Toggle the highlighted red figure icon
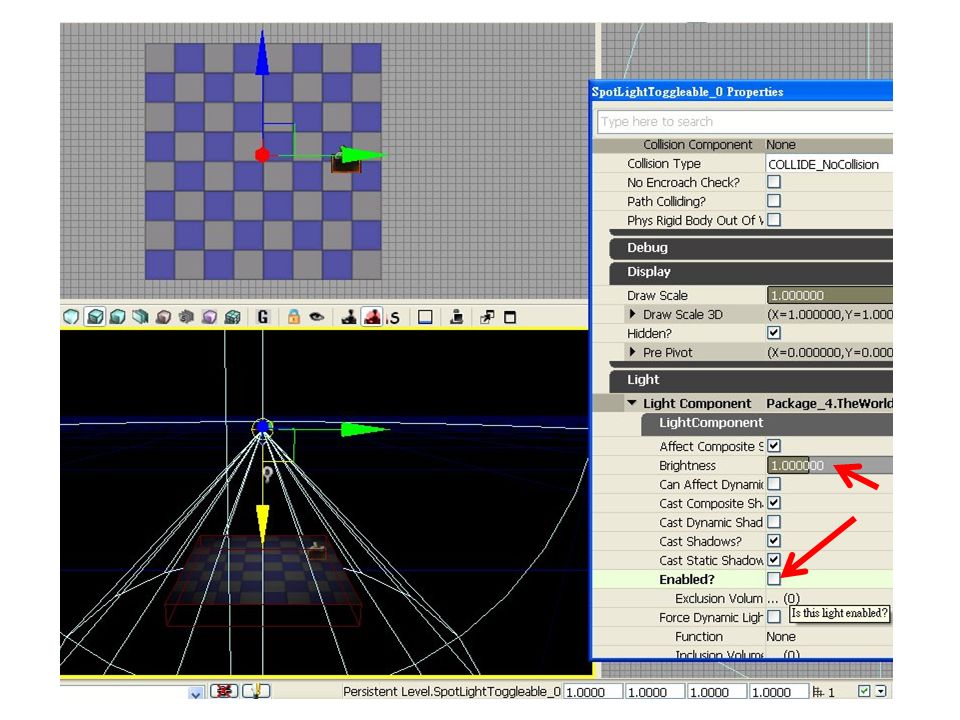The image size is (960, 720). tap(372, 317)
